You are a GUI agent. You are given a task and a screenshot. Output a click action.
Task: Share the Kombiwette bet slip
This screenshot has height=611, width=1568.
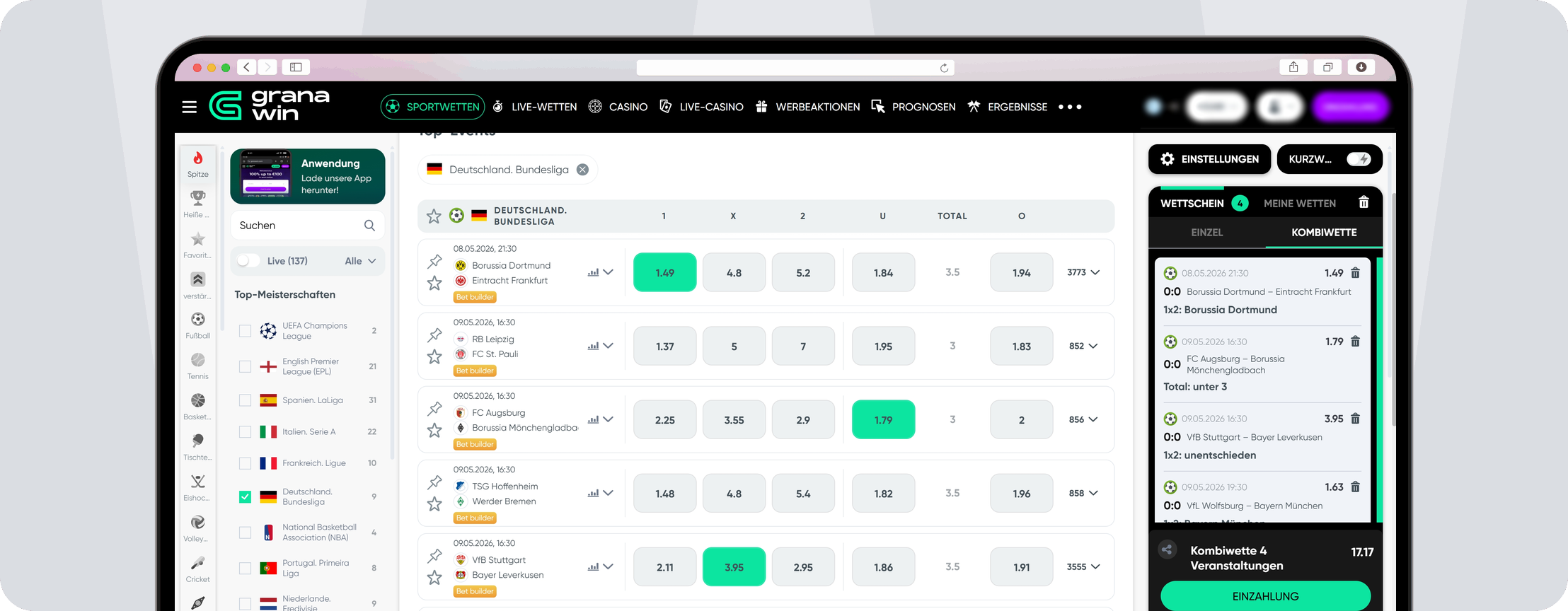pos(1168,549)
